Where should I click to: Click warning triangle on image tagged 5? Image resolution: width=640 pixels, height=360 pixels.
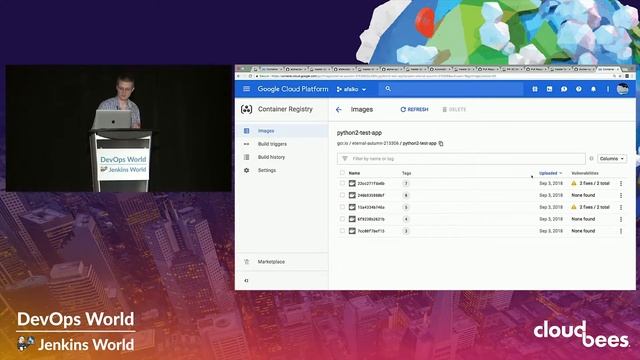click(574, 207)
